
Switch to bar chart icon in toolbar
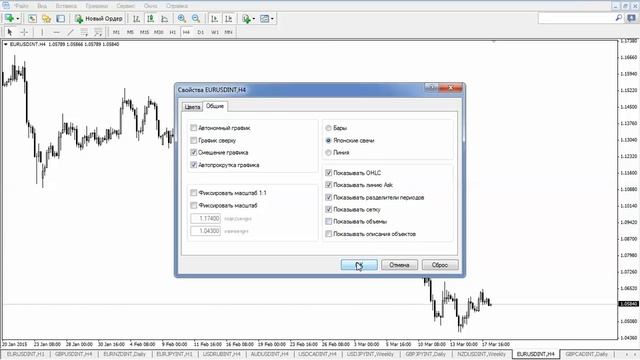[136, 18]
